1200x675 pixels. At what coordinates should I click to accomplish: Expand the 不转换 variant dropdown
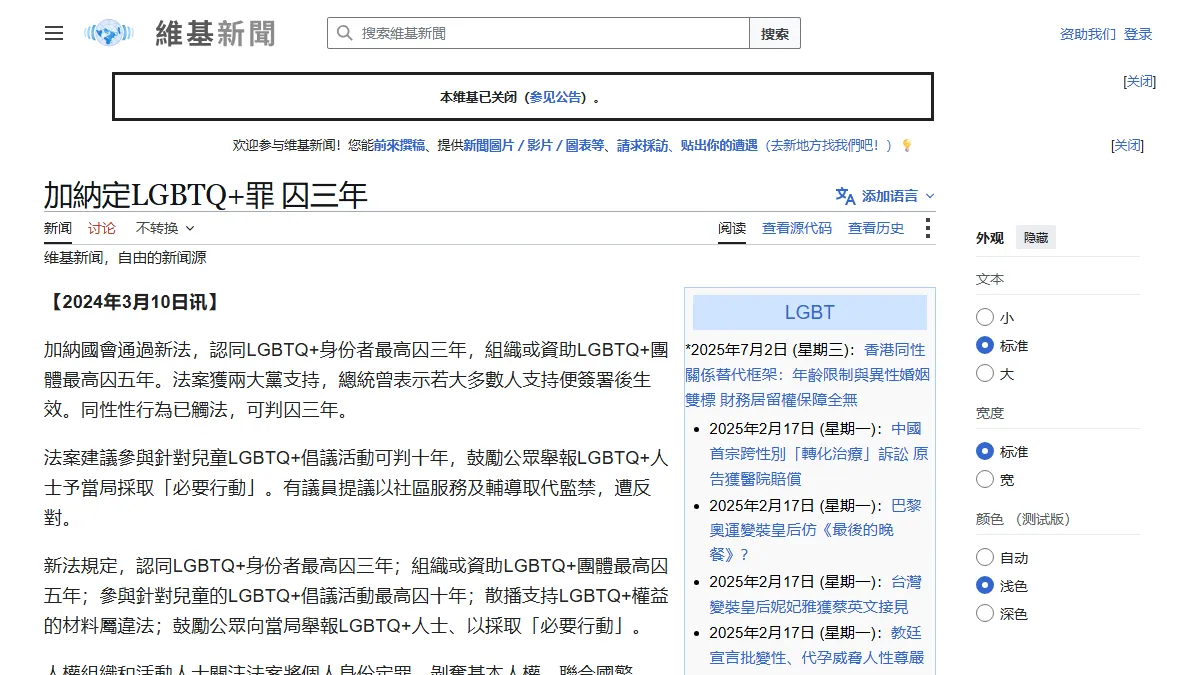(x=165, y=228)
